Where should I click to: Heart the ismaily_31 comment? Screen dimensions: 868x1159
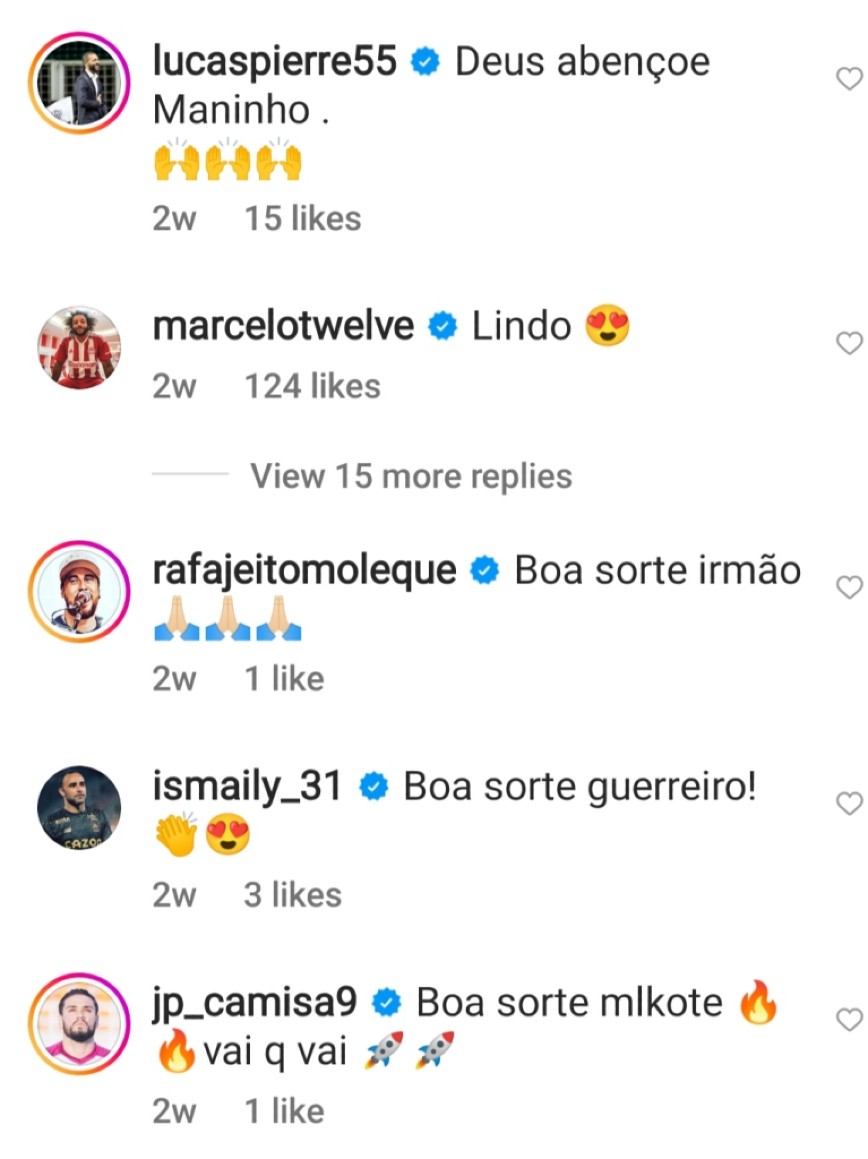point(848,804)
